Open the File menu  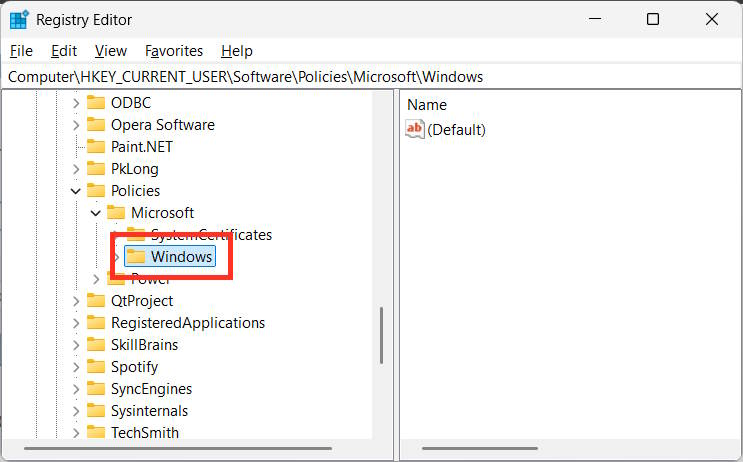[x=21, y=51]
